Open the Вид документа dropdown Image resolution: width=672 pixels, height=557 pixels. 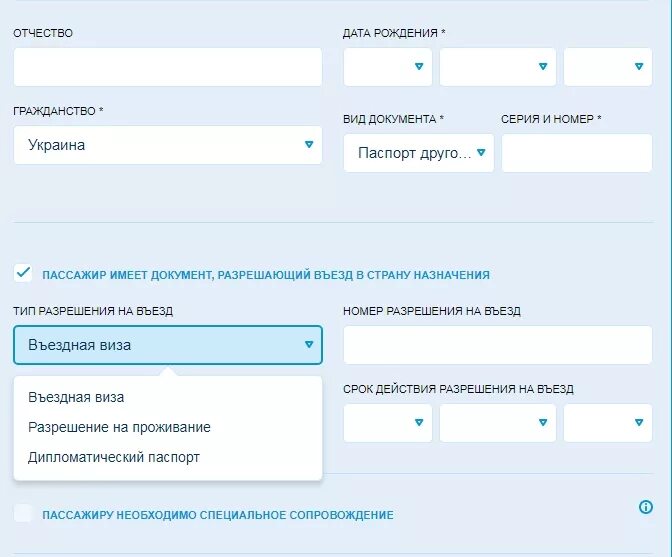[x=419, y=153]
